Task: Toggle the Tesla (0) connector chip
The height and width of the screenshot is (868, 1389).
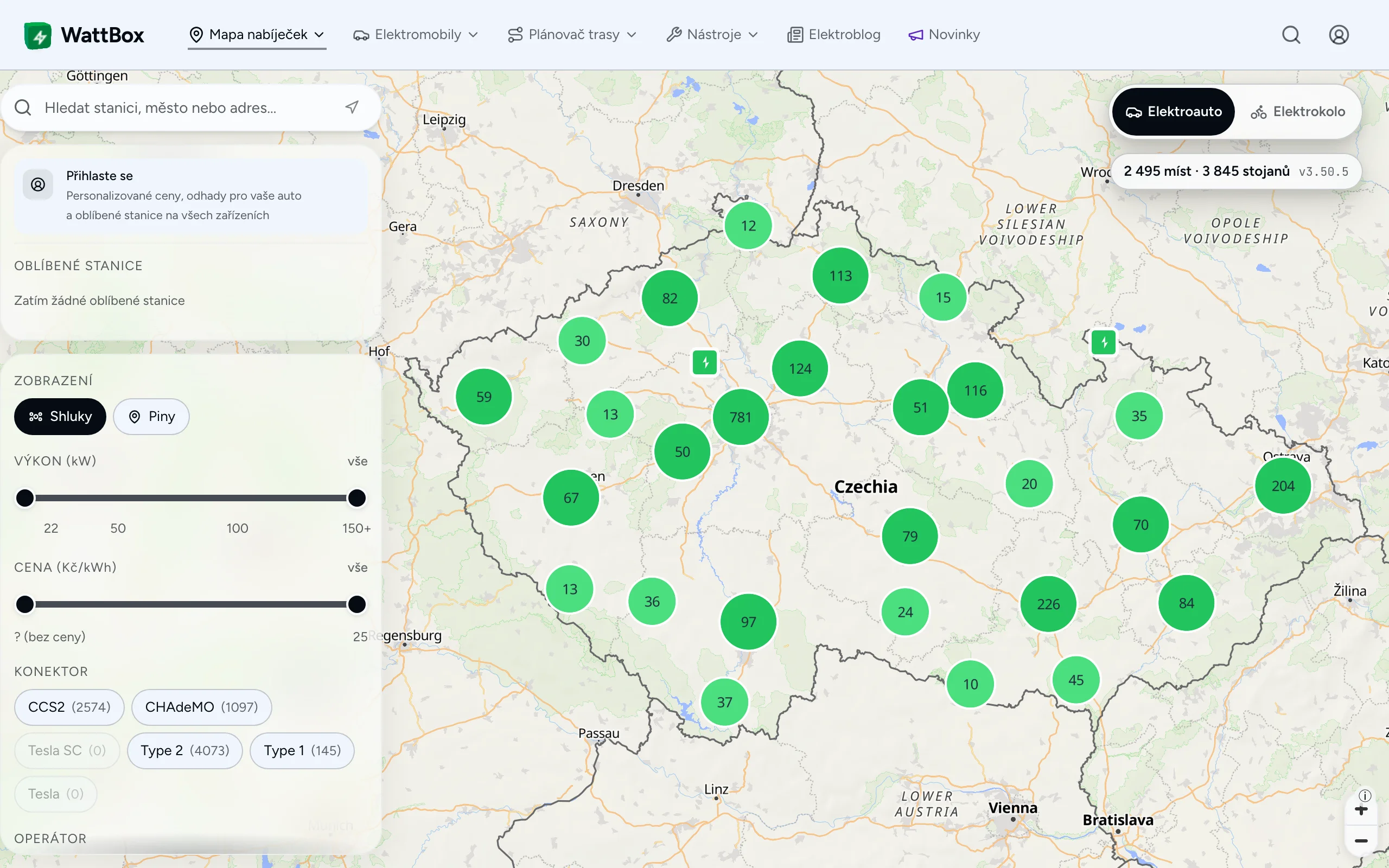Action: 56,794
